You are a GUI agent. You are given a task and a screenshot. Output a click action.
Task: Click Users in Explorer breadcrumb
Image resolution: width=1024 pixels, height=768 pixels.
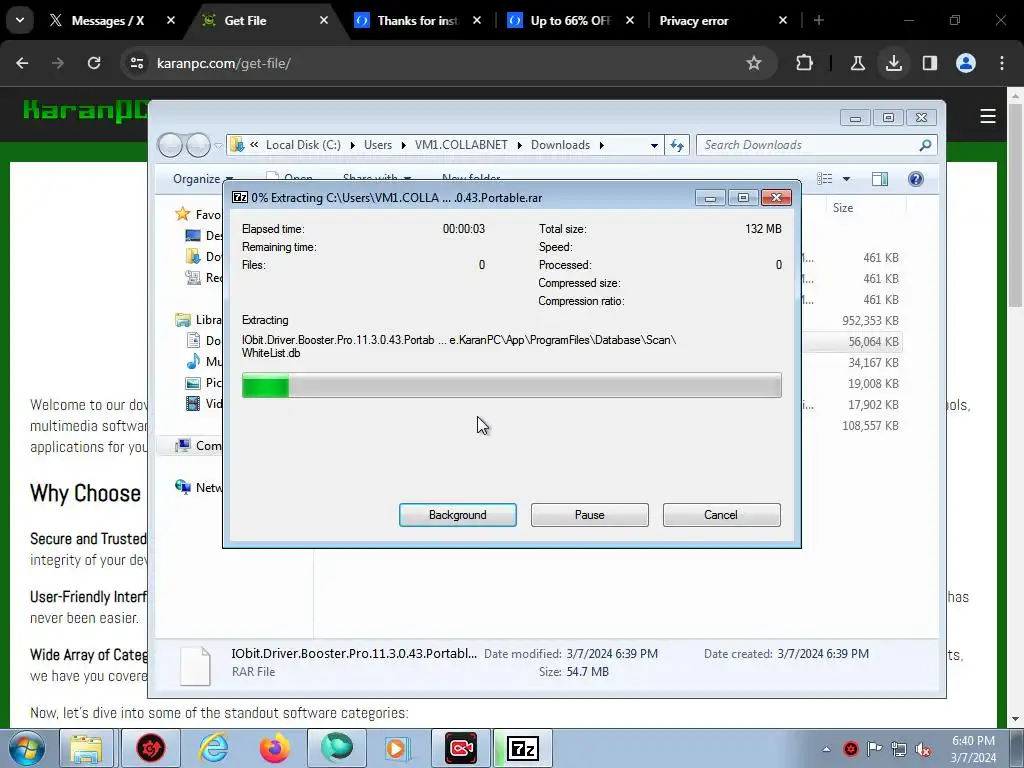coord(377,145)
